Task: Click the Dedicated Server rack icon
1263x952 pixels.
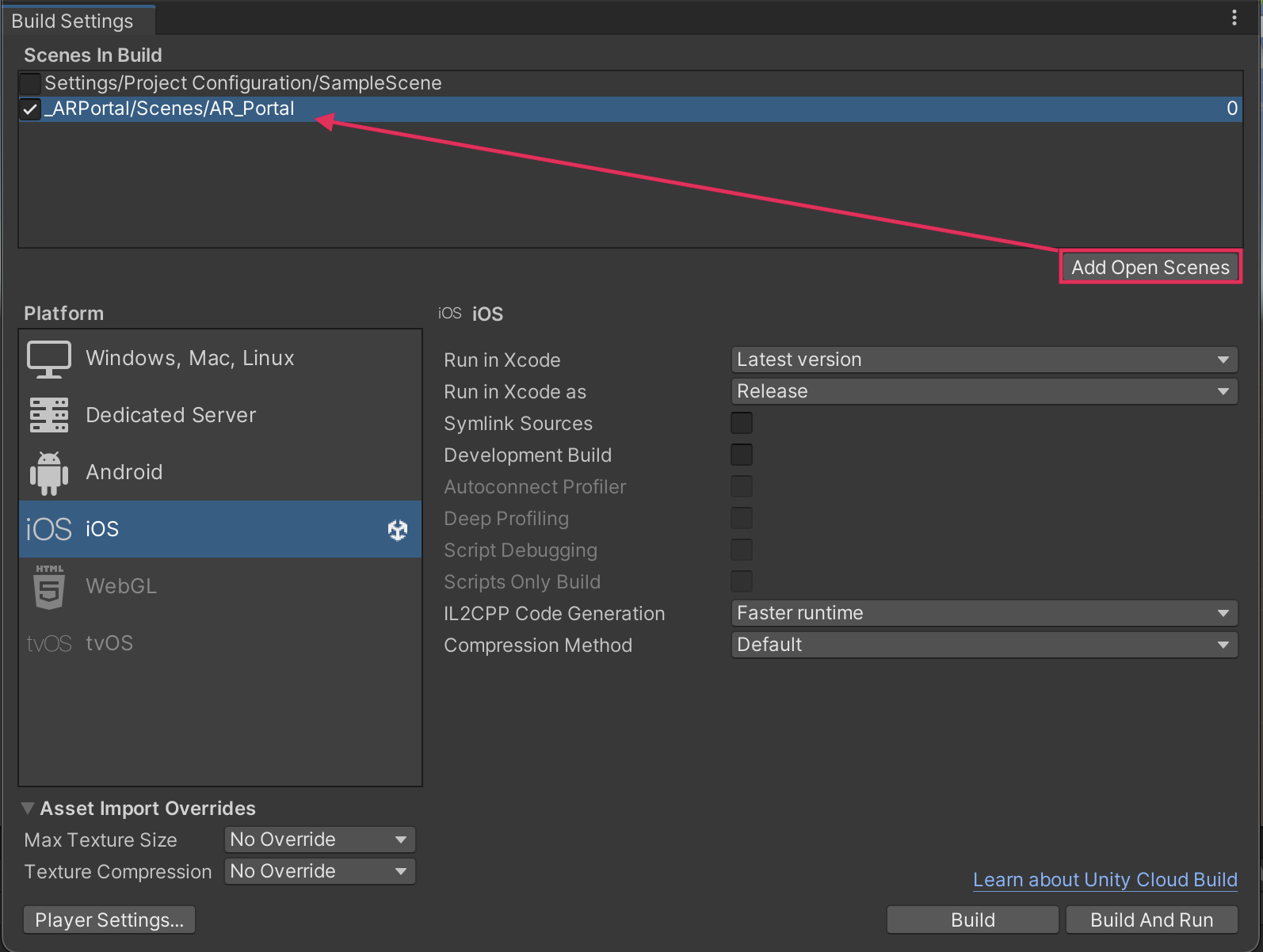Action: pos(49,415)
